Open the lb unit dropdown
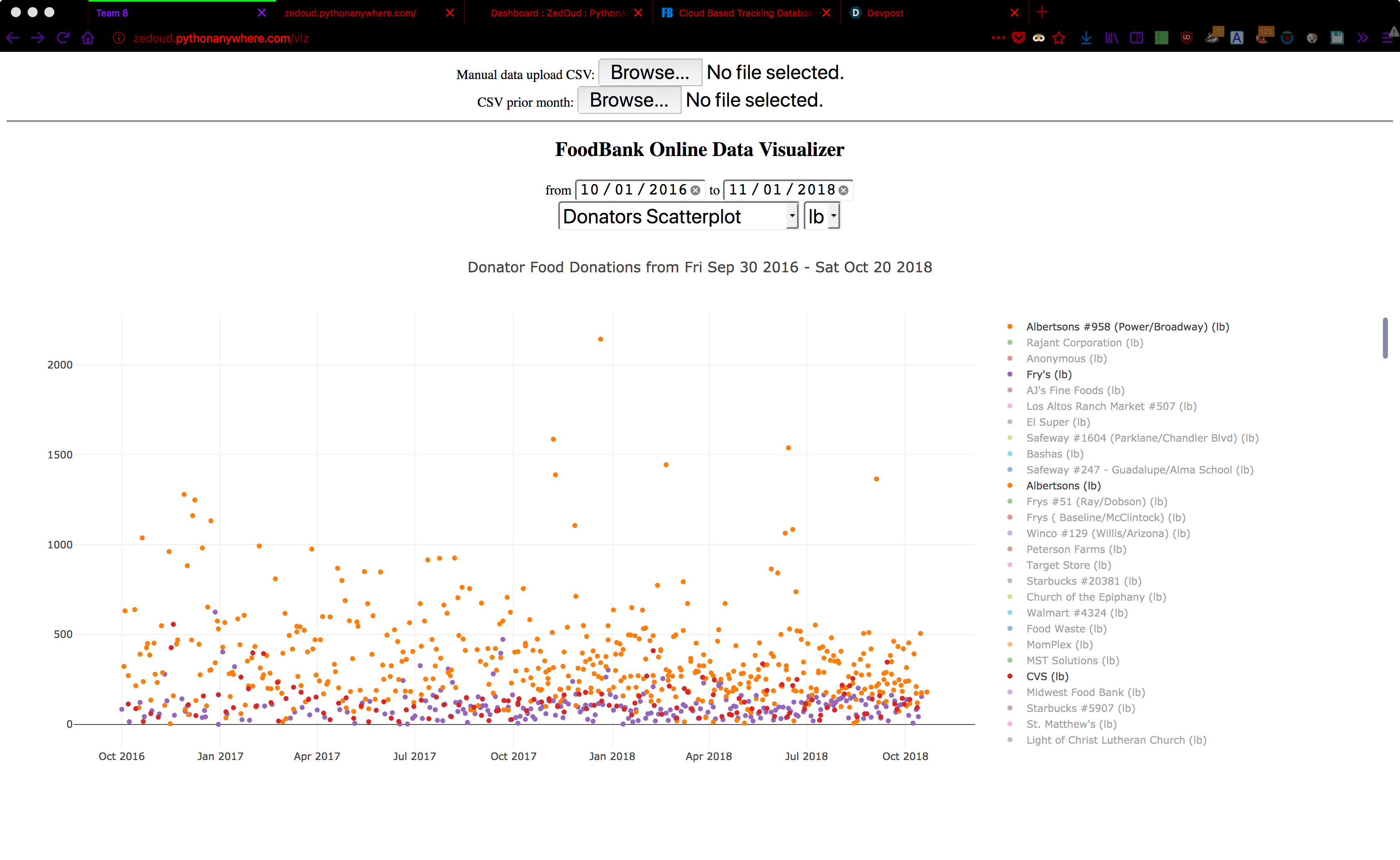Screen dimensions: 1400x860 [822, 217]
